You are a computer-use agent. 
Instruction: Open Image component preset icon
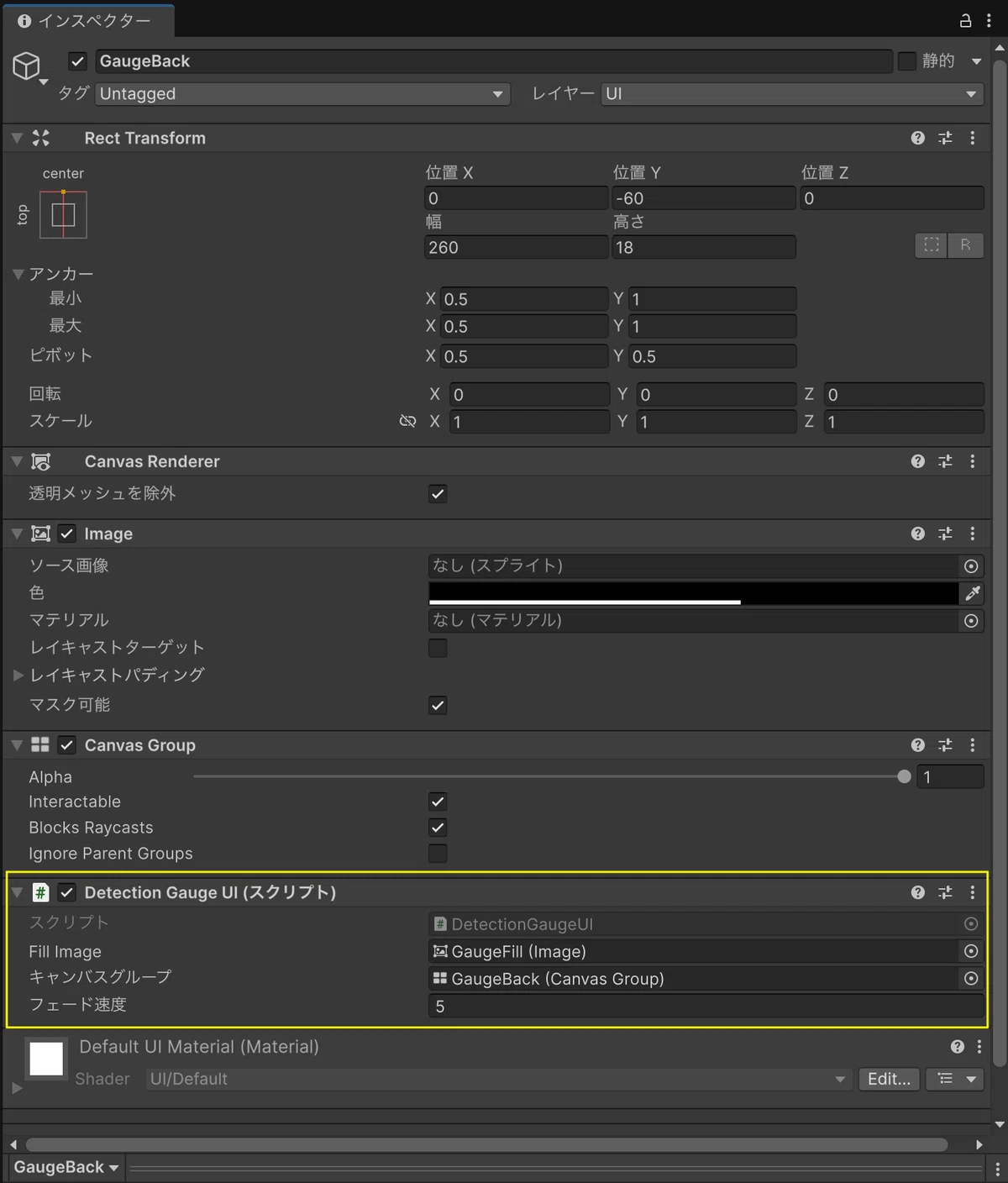945,534
